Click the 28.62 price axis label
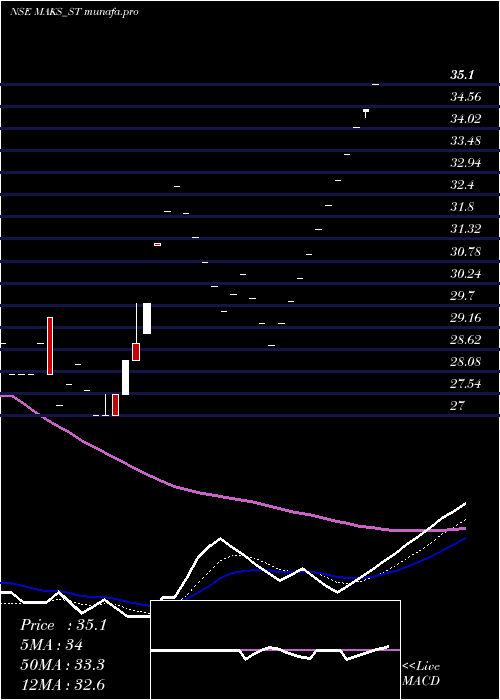 pos(465,340)
